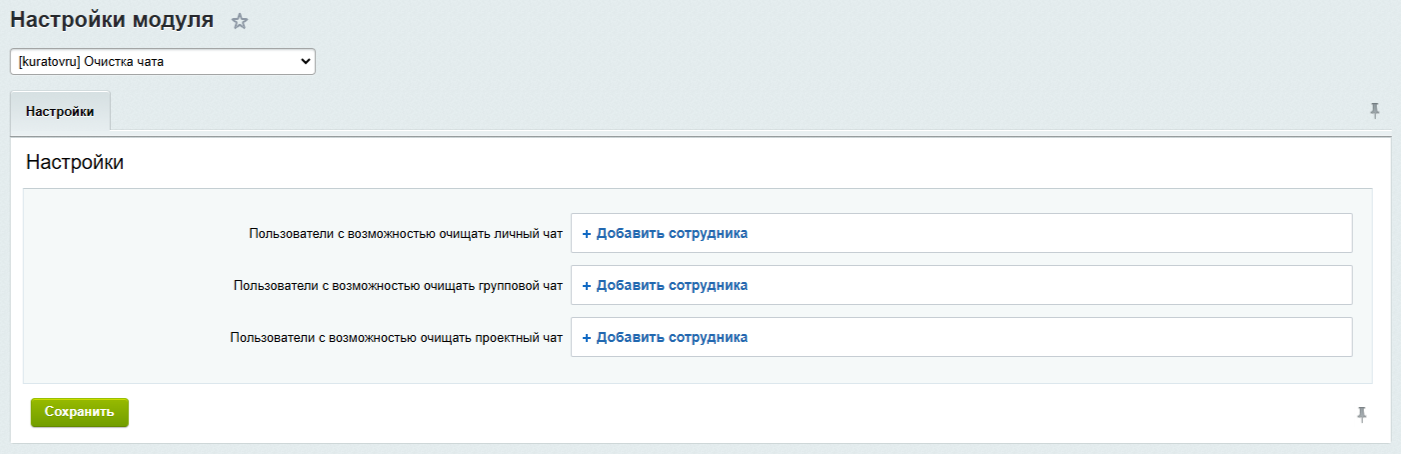The image size is (1401, 454).
Task: Click the plus sign in личный чат row
Action: 587,233
